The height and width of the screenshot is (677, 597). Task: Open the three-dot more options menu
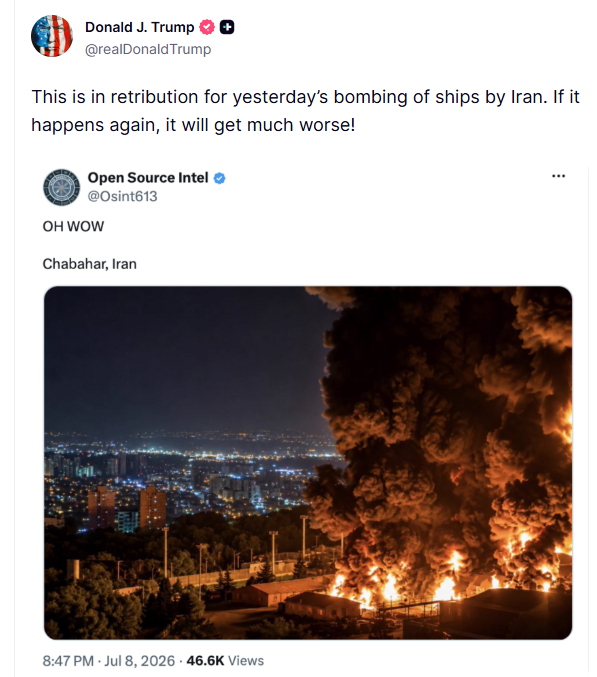pyautogui.click(x=558, y=176)
